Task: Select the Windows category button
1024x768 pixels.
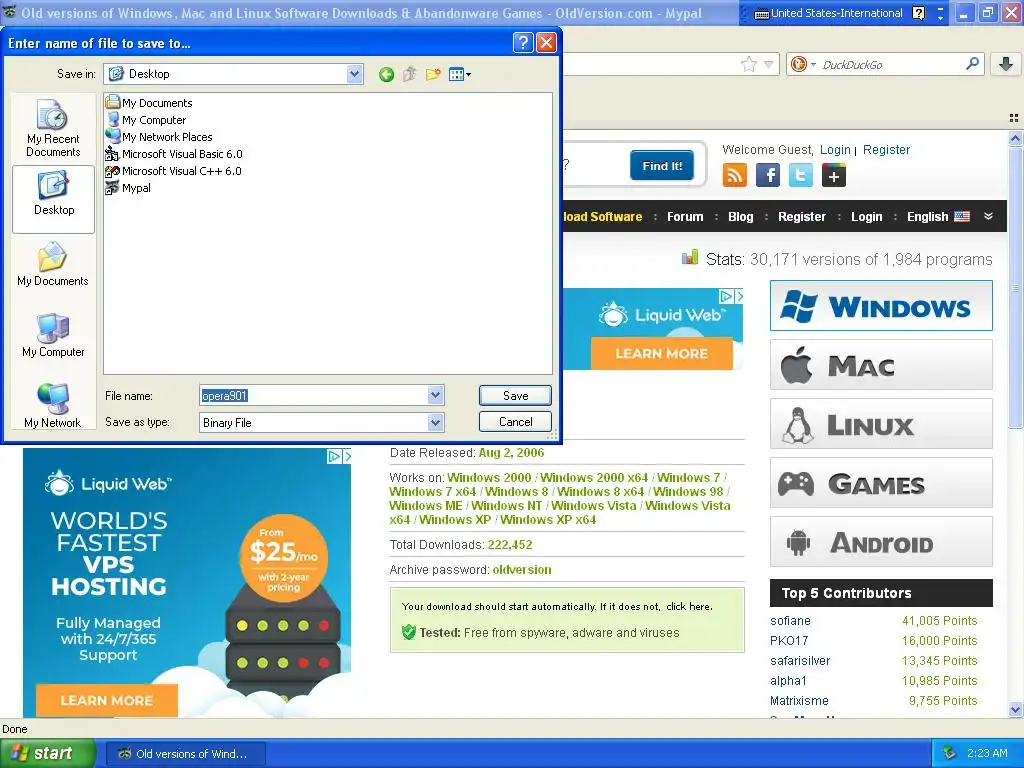Action: [x=881, y=306]
